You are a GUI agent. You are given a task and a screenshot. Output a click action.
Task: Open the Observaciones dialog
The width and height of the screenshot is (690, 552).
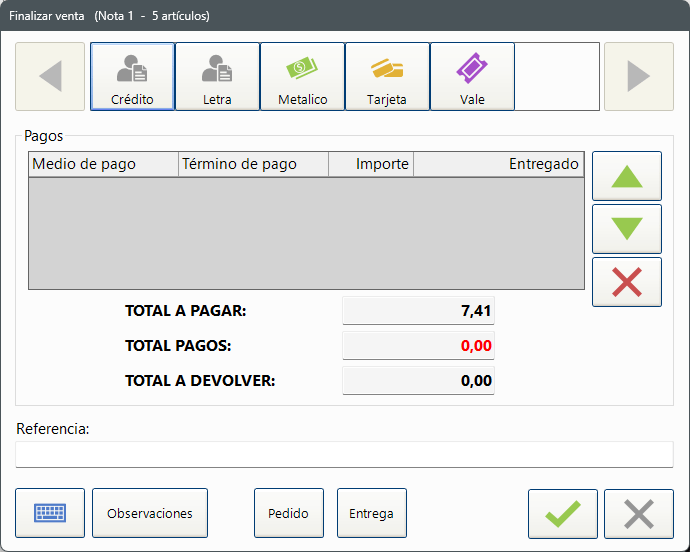tap(149, 513)
